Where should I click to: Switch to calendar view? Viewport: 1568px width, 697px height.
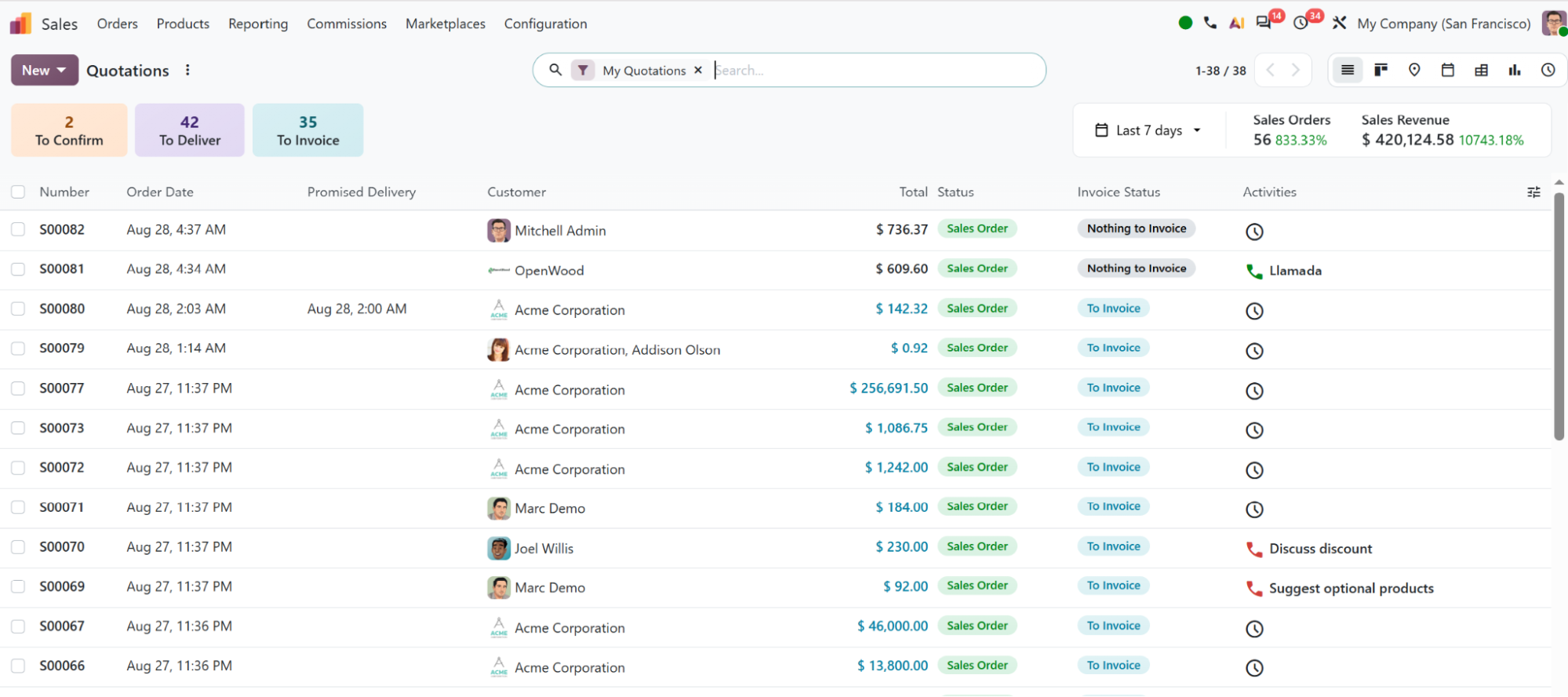coord(1448,70)
